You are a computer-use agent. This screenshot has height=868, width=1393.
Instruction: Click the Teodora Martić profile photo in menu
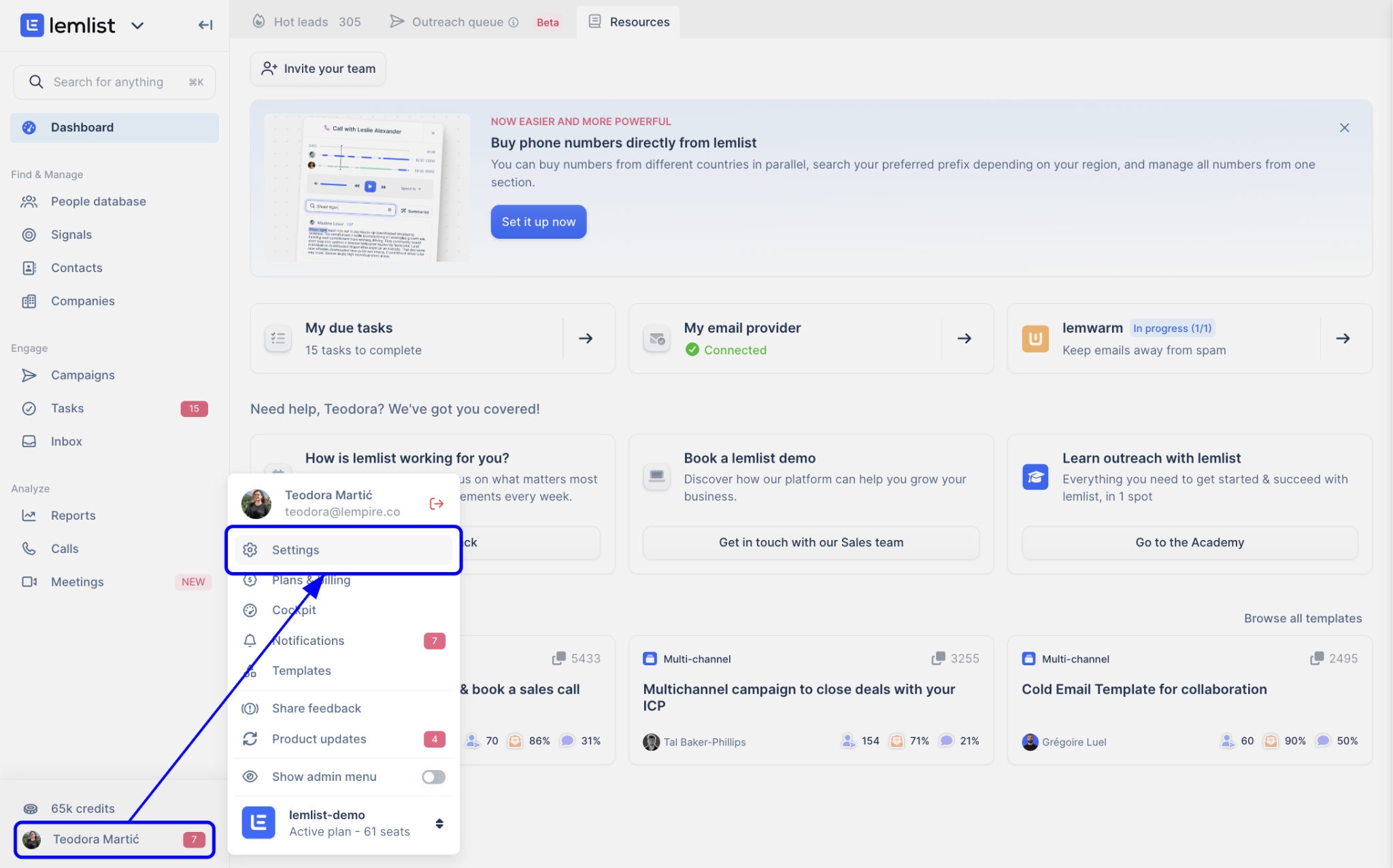[256, 503]
